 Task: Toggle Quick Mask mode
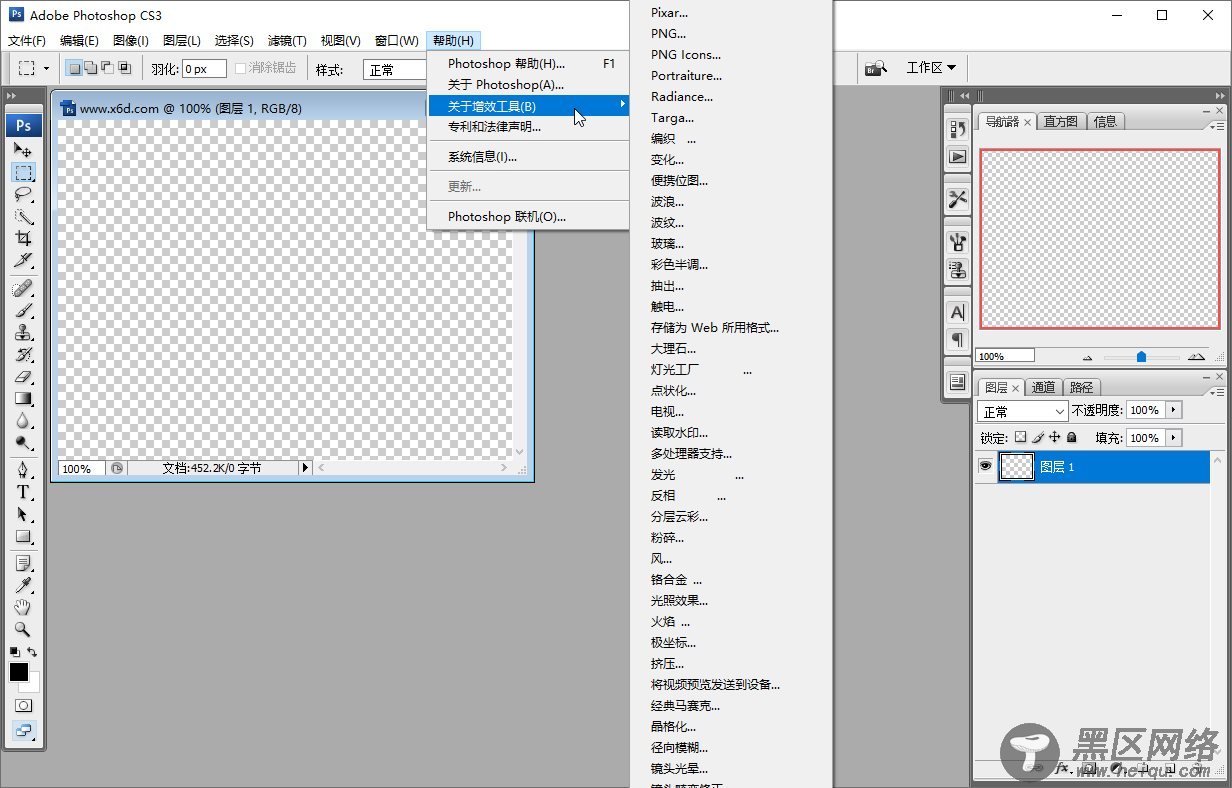click(23, 706)
